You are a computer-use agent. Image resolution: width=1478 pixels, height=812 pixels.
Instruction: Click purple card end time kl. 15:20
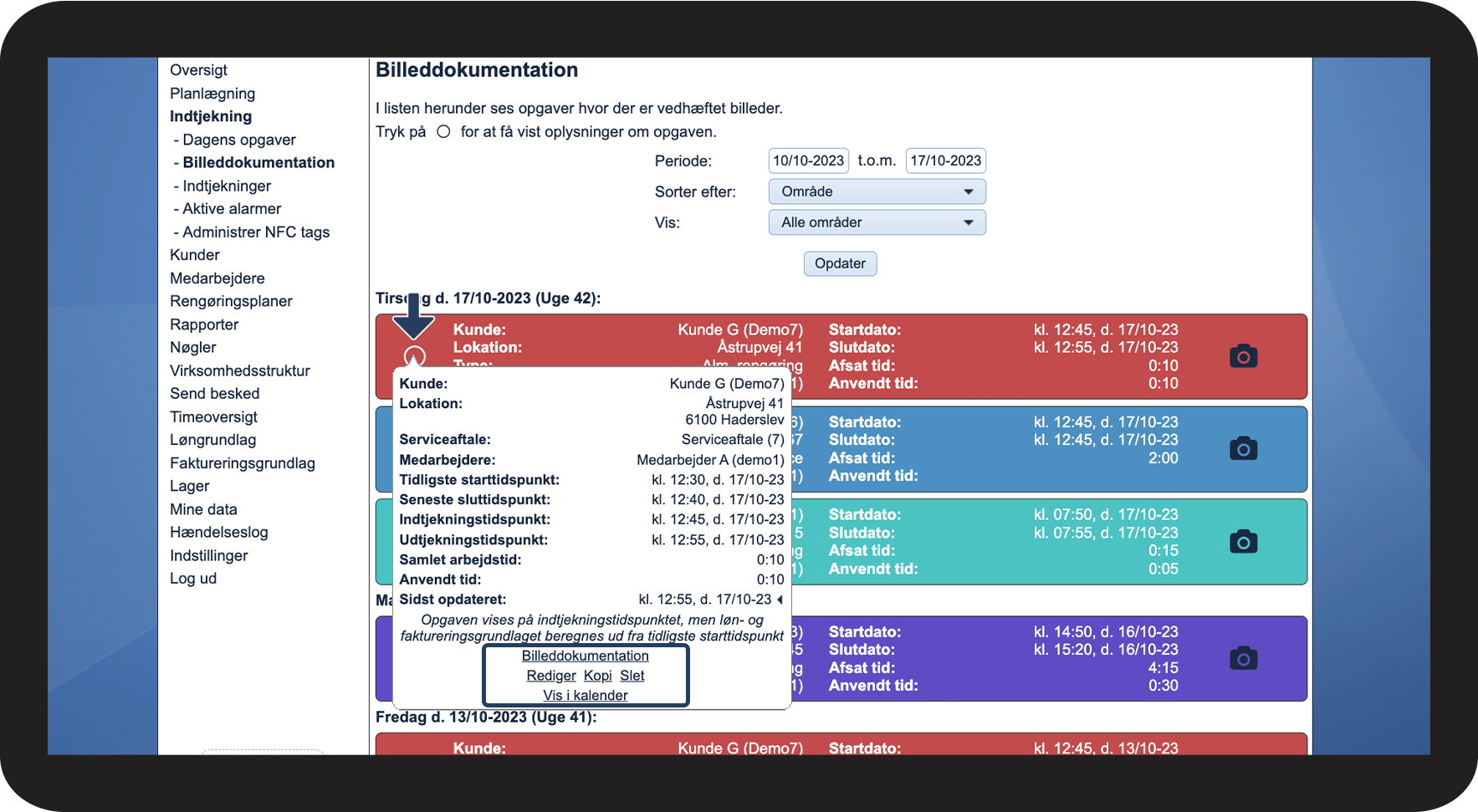pyautogui.click(x=1106, y=650)
